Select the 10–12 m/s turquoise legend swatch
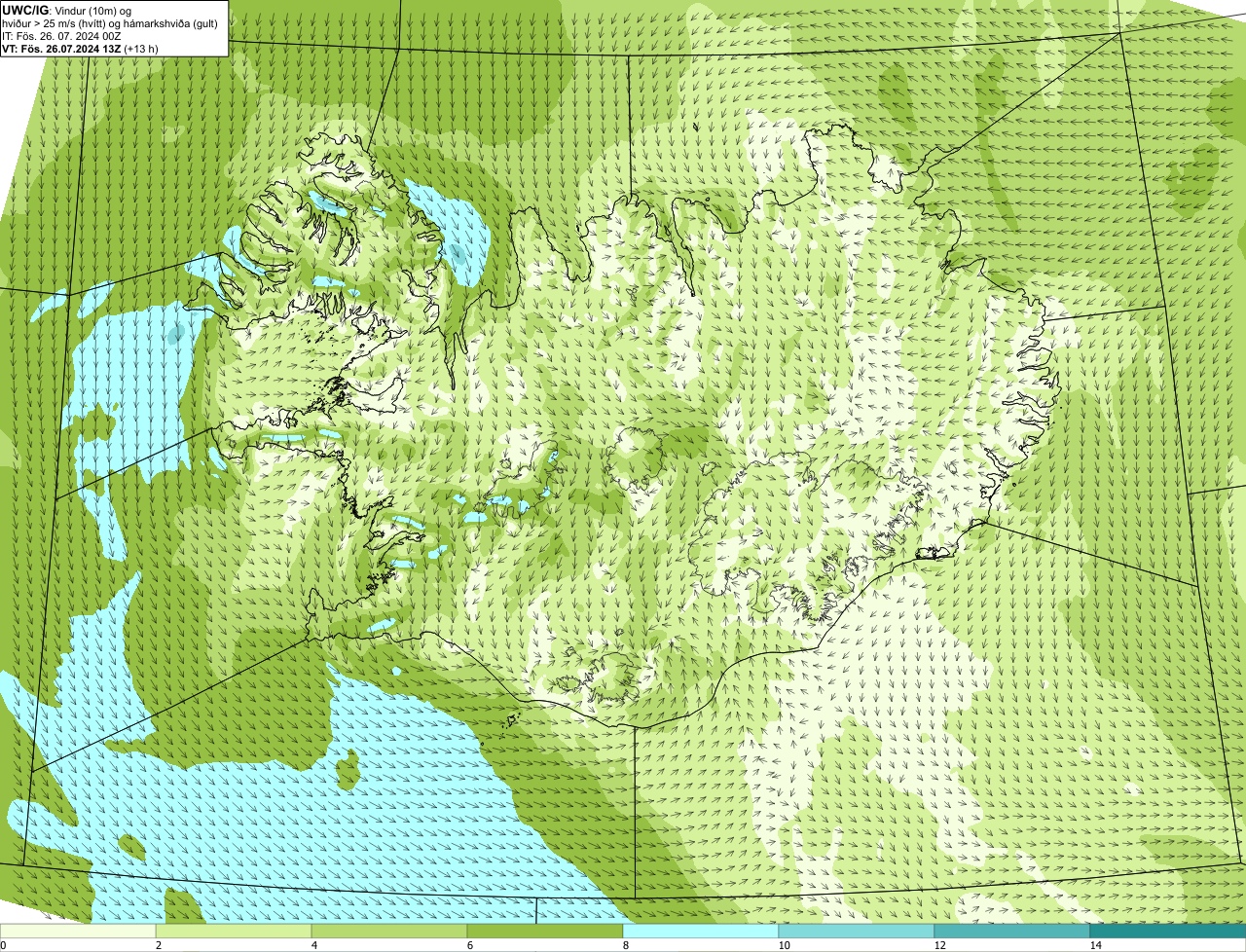This screenshot has width=1246, height=952. tap(857, 931)
